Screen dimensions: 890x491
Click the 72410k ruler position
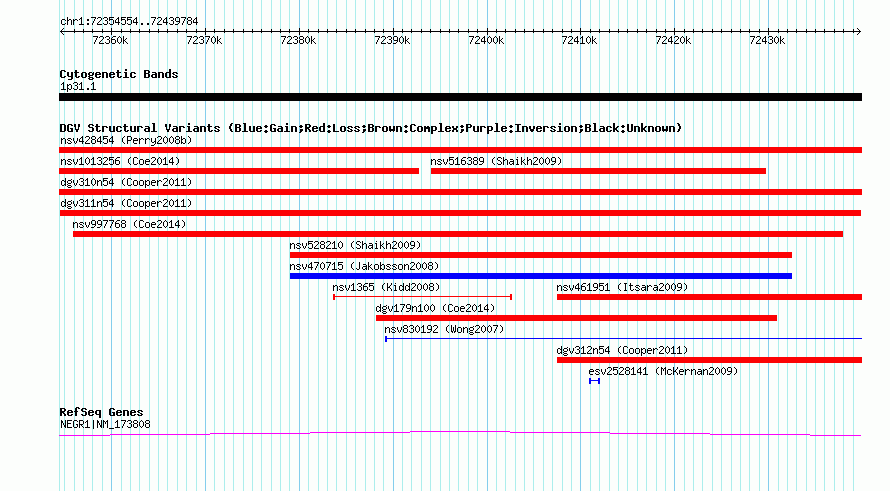coord(580,40)
